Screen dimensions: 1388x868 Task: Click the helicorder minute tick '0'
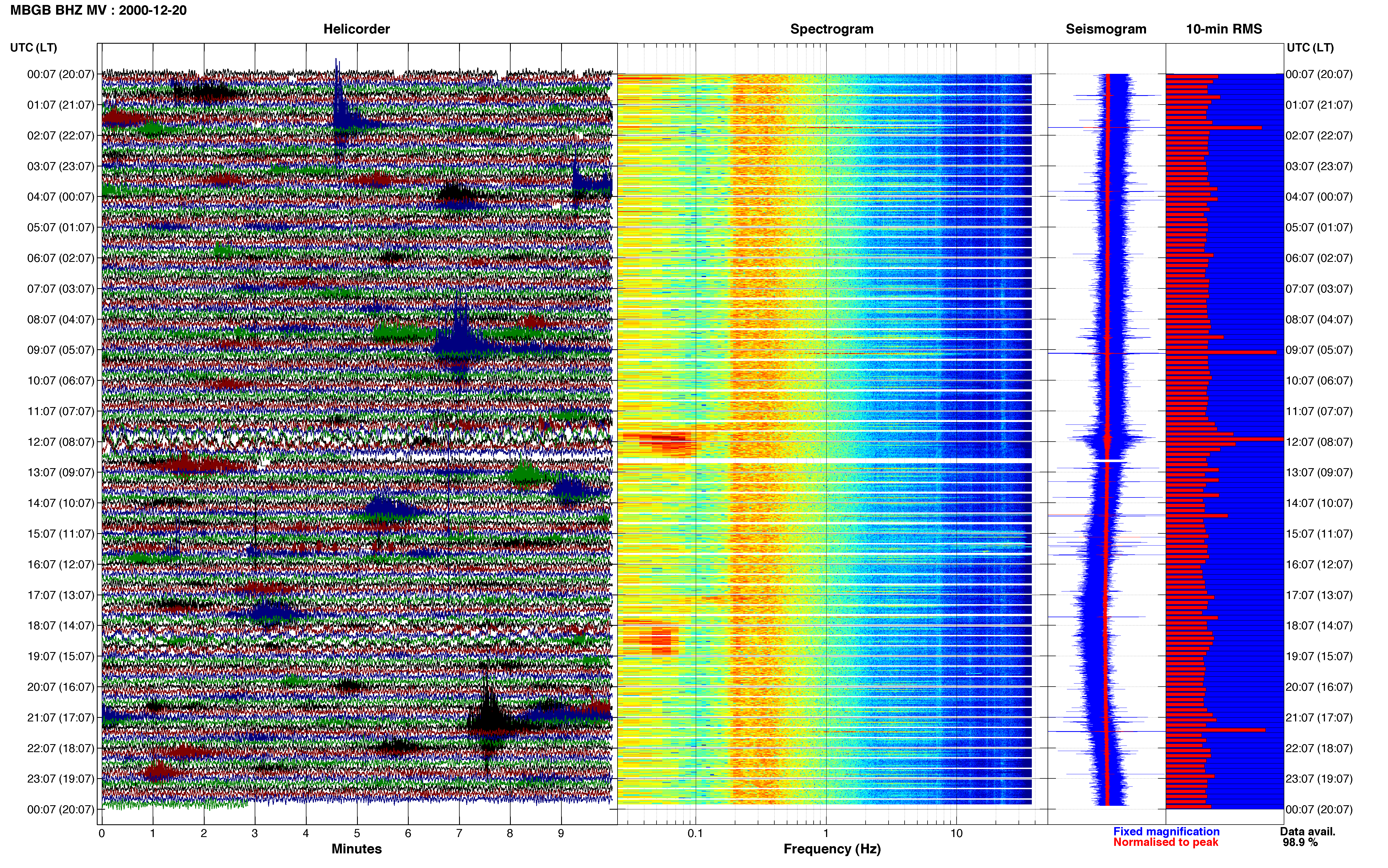101,833
